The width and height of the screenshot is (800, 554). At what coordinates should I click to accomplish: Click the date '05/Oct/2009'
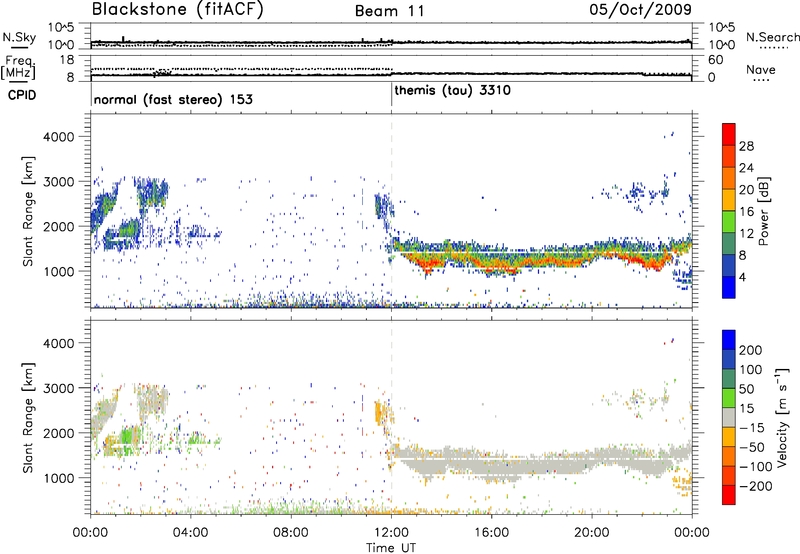coord(640,9)
